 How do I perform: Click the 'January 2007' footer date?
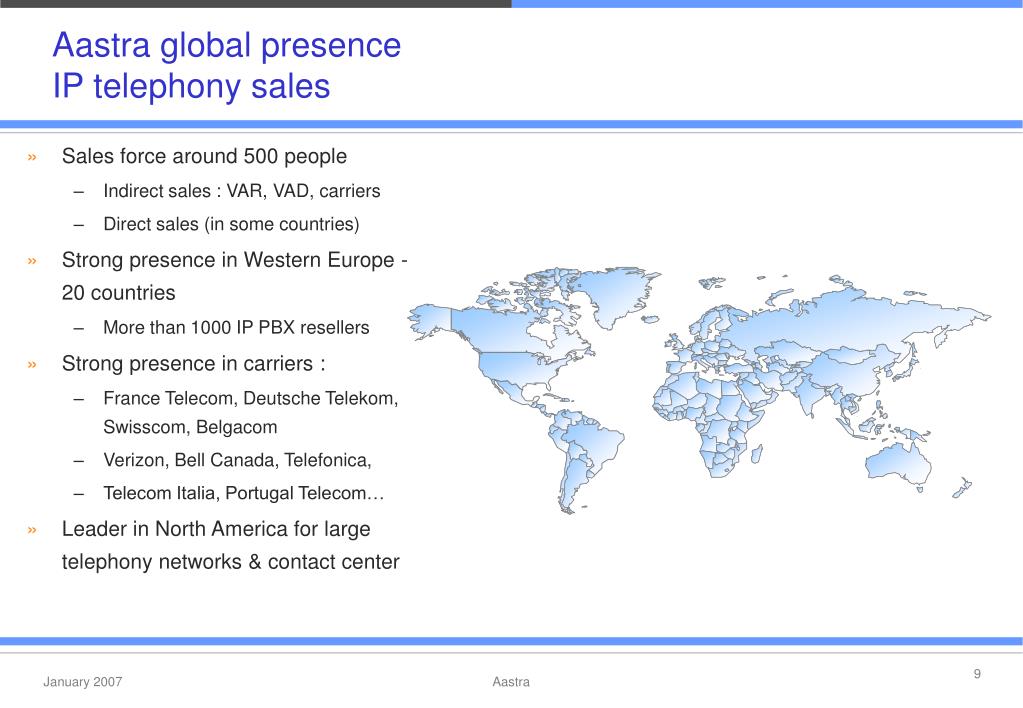click(83, 682)
